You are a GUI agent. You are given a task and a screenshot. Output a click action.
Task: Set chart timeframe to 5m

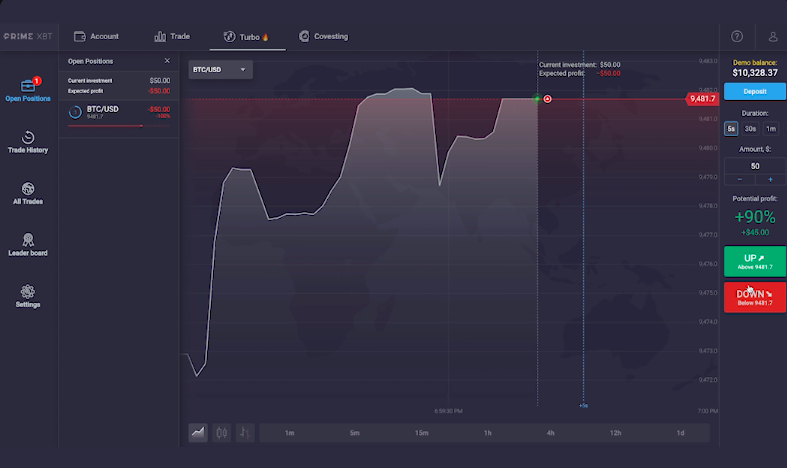point(354,433)
